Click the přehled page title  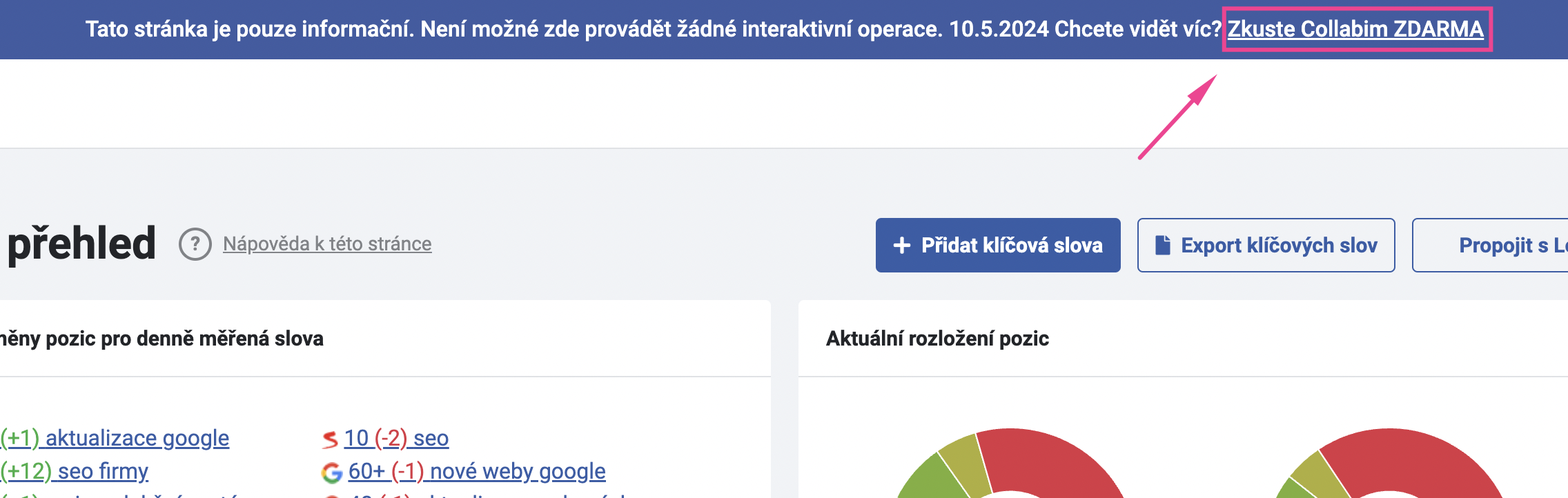click(x=81, y=244)
